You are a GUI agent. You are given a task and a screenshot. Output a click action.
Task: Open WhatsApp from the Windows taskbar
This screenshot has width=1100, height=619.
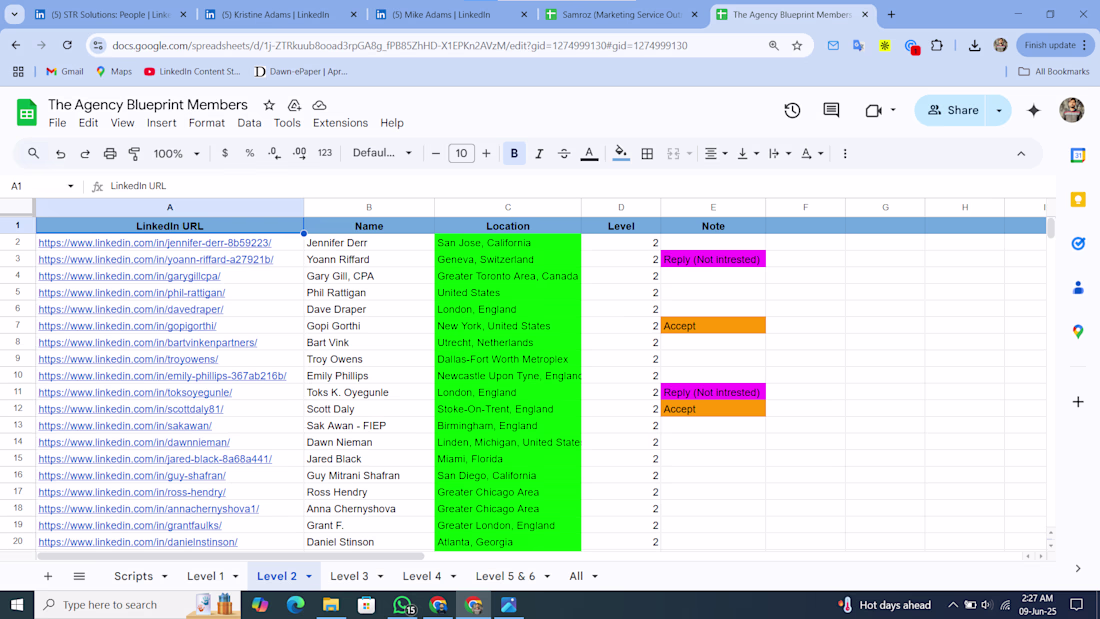click(403, 604)
